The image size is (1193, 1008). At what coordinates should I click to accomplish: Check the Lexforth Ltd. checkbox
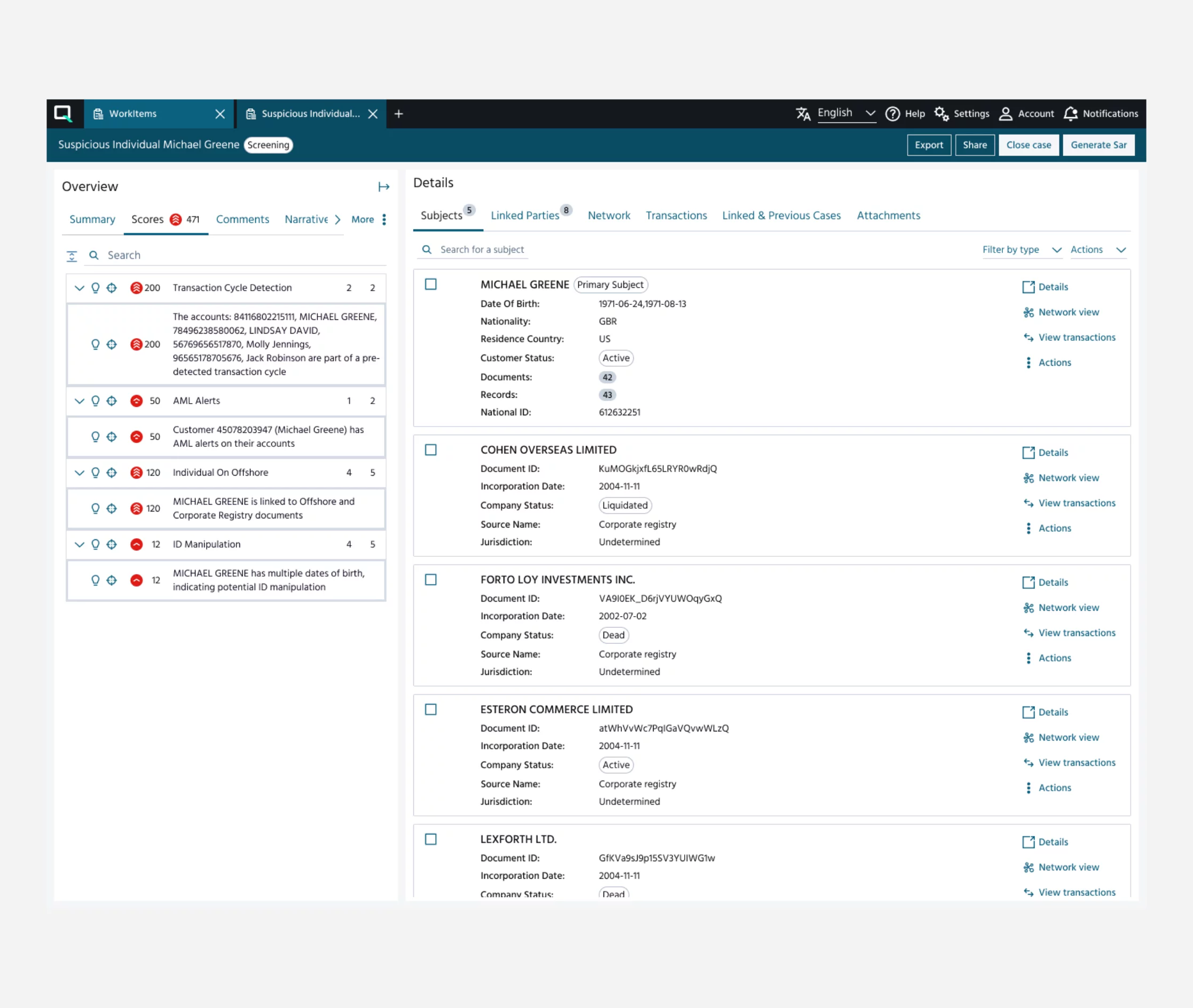[431, 839]
